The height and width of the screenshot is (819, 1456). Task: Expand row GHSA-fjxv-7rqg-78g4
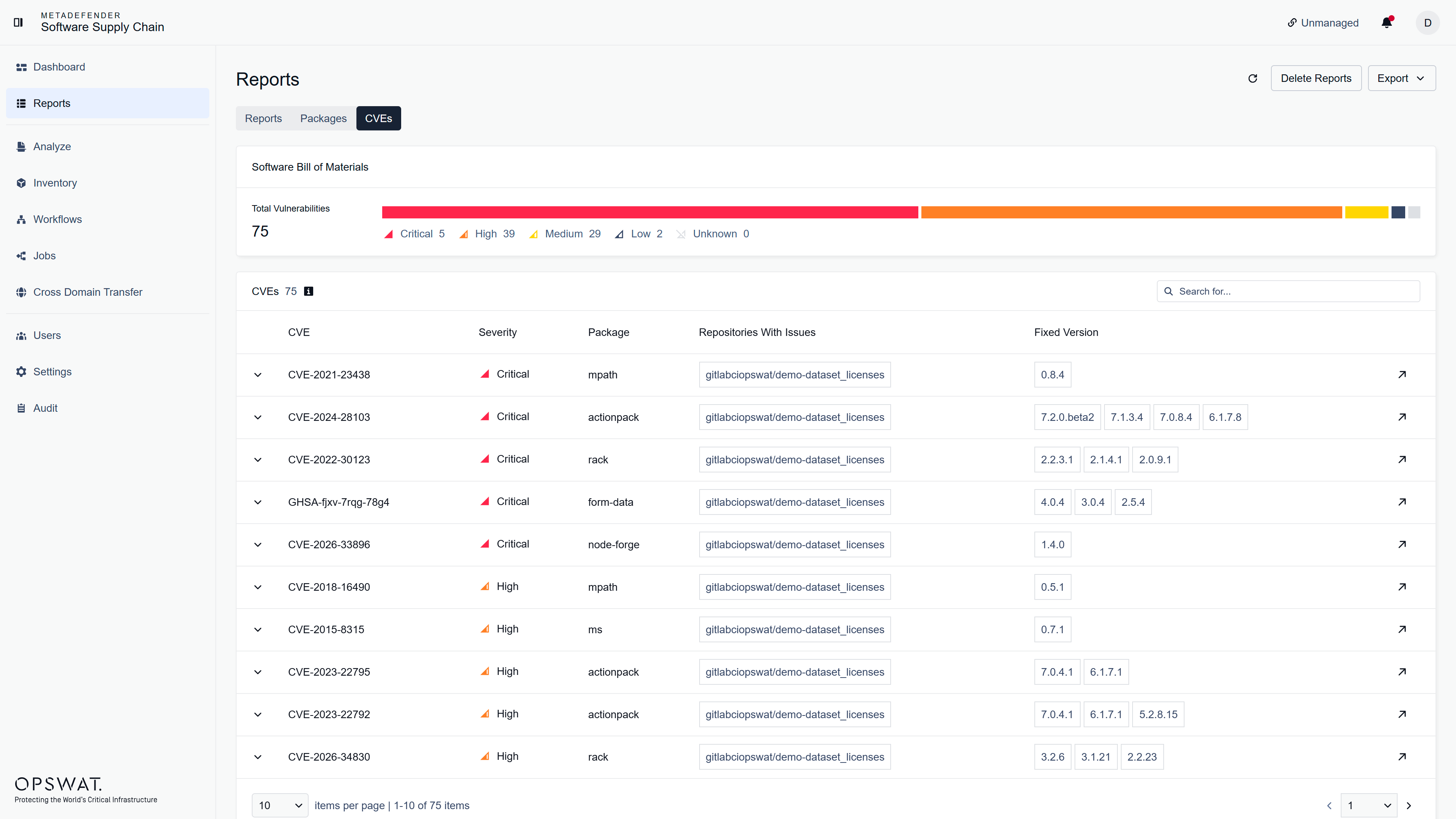click(258, 502)
